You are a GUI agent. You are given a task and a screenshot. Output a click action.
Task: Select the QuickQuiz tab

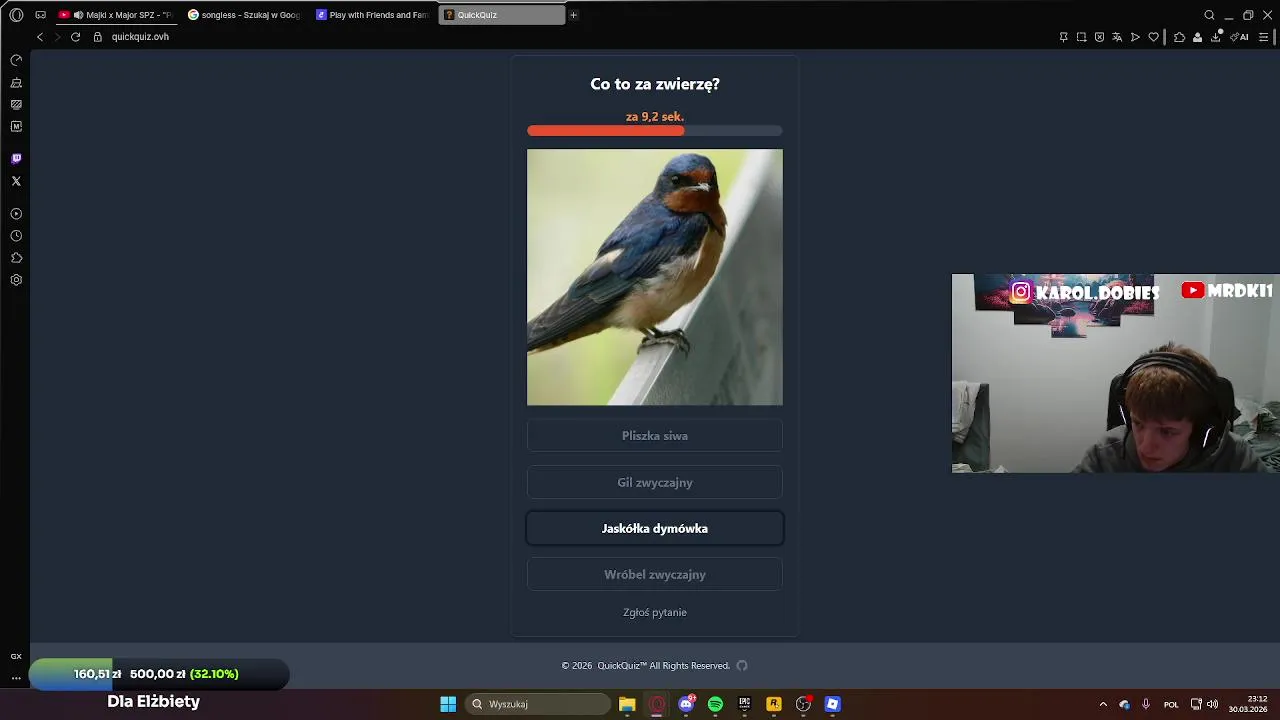[x=501, y=15]
